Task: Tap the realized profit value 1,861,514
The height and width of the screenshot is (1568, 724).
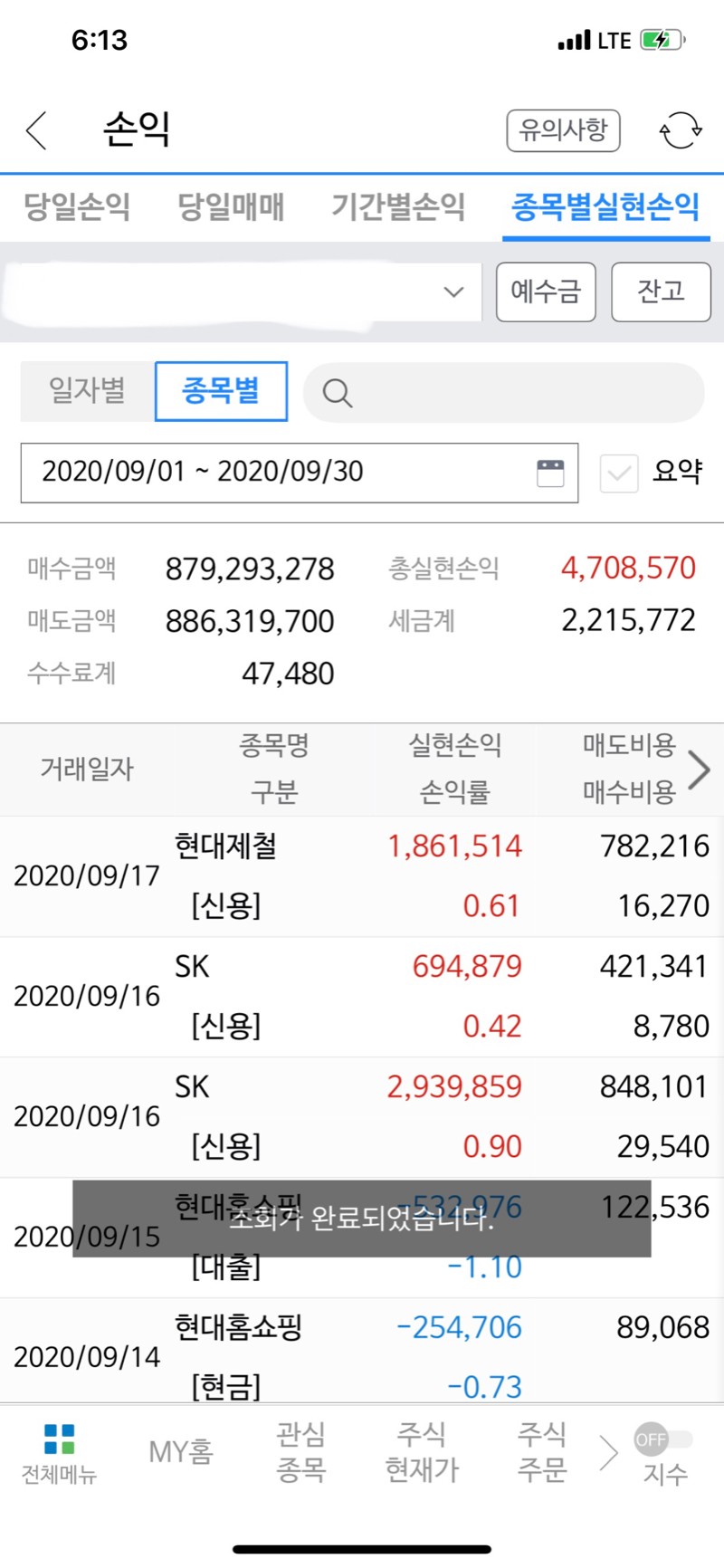Action: 454,846
